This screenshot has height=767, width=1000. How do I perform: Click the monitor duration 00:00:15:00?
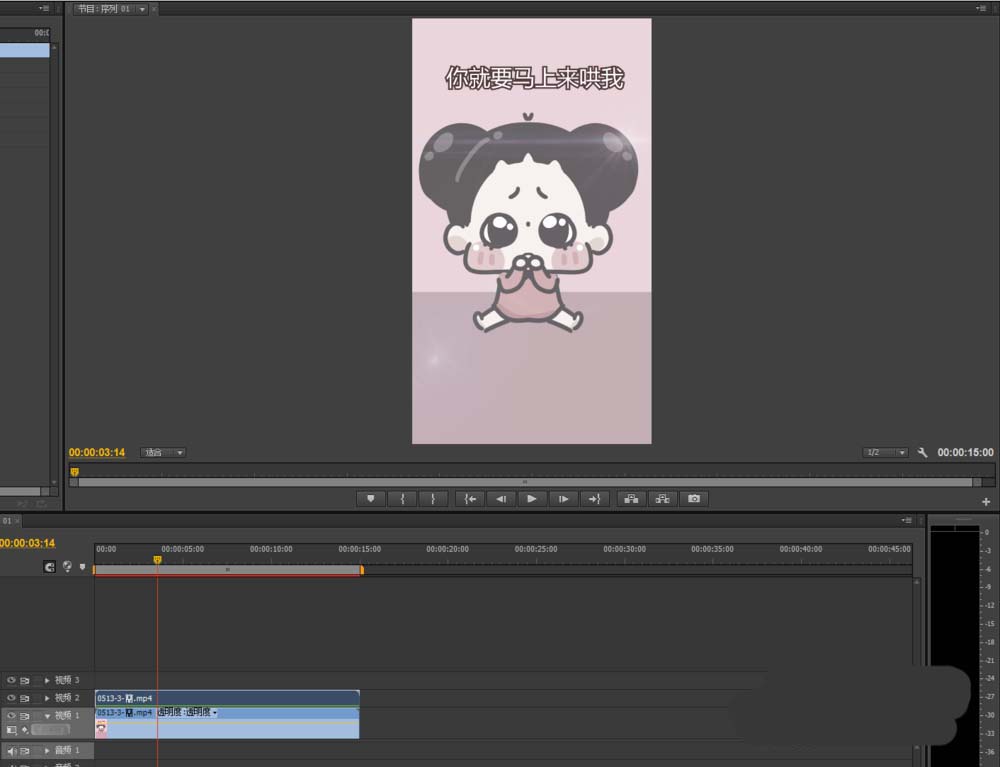[x=965, y=453]
